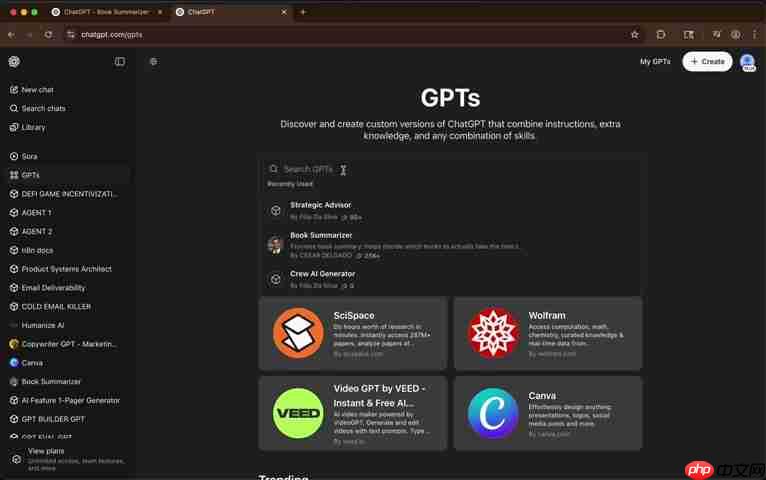Select Strategic Advisor from recently used
Viewport: 766px width, 480px height.
click(x=449, y=210)
